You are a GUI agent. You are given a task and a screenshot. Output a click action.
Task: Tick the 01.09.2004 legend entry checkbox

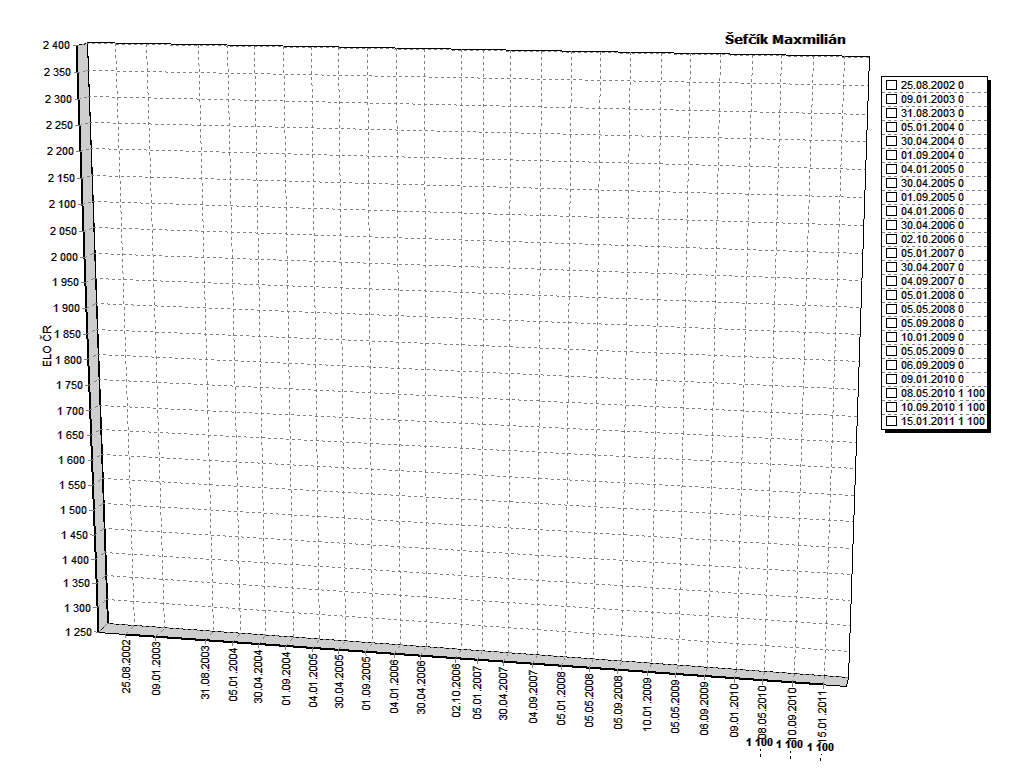891,155
